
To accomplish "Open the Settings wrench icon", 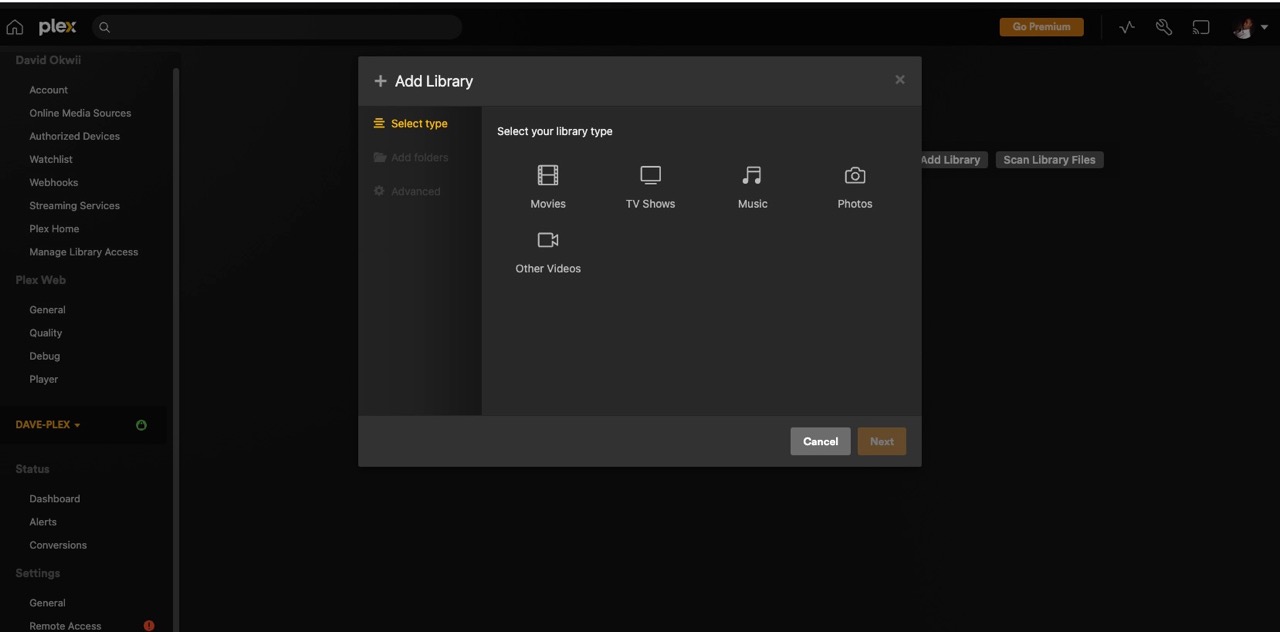I will coord(1164,27).
